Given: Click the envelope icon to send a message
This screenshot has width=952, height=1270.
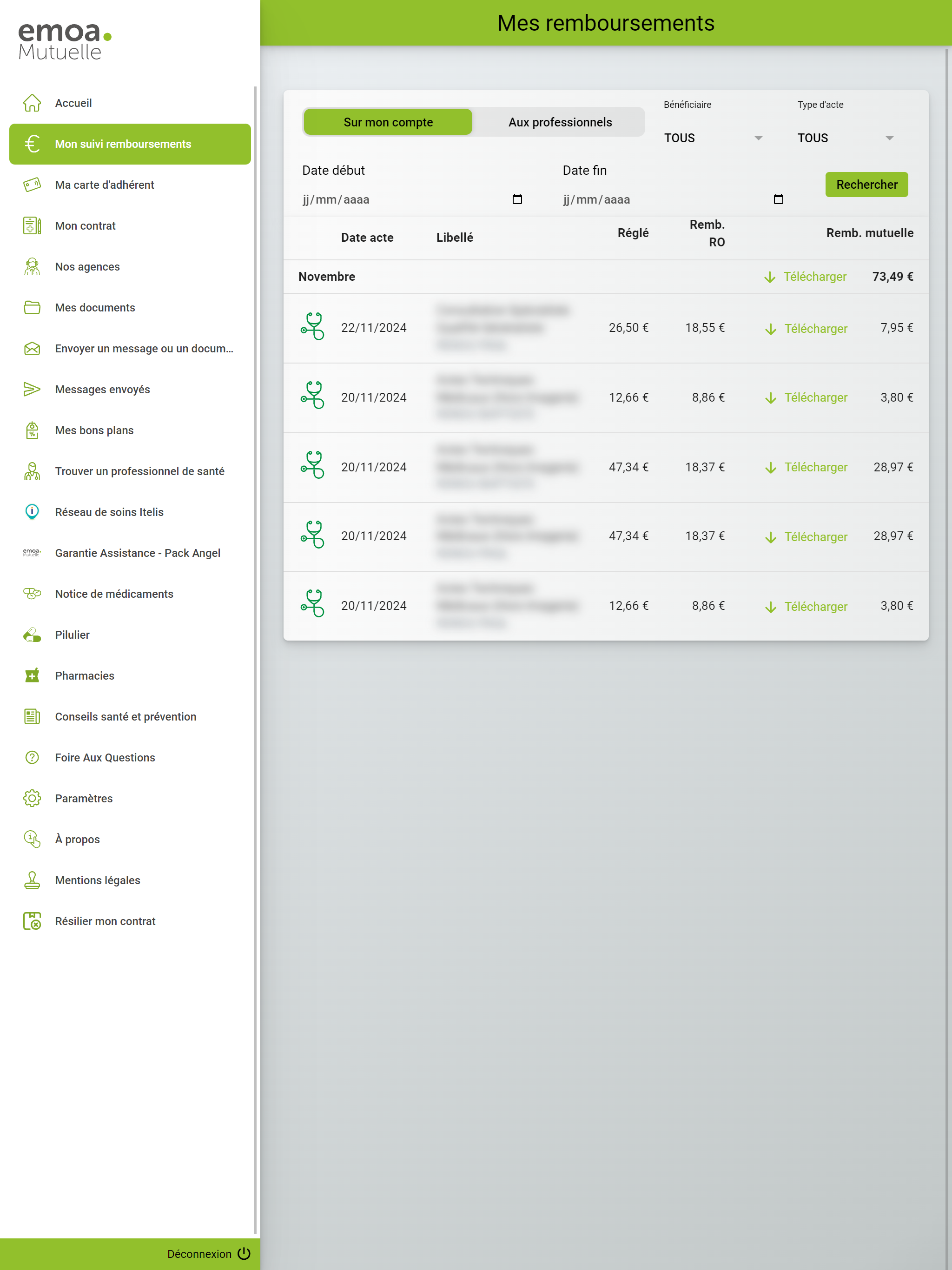Looking at the screenshot, I should point(32,349).
